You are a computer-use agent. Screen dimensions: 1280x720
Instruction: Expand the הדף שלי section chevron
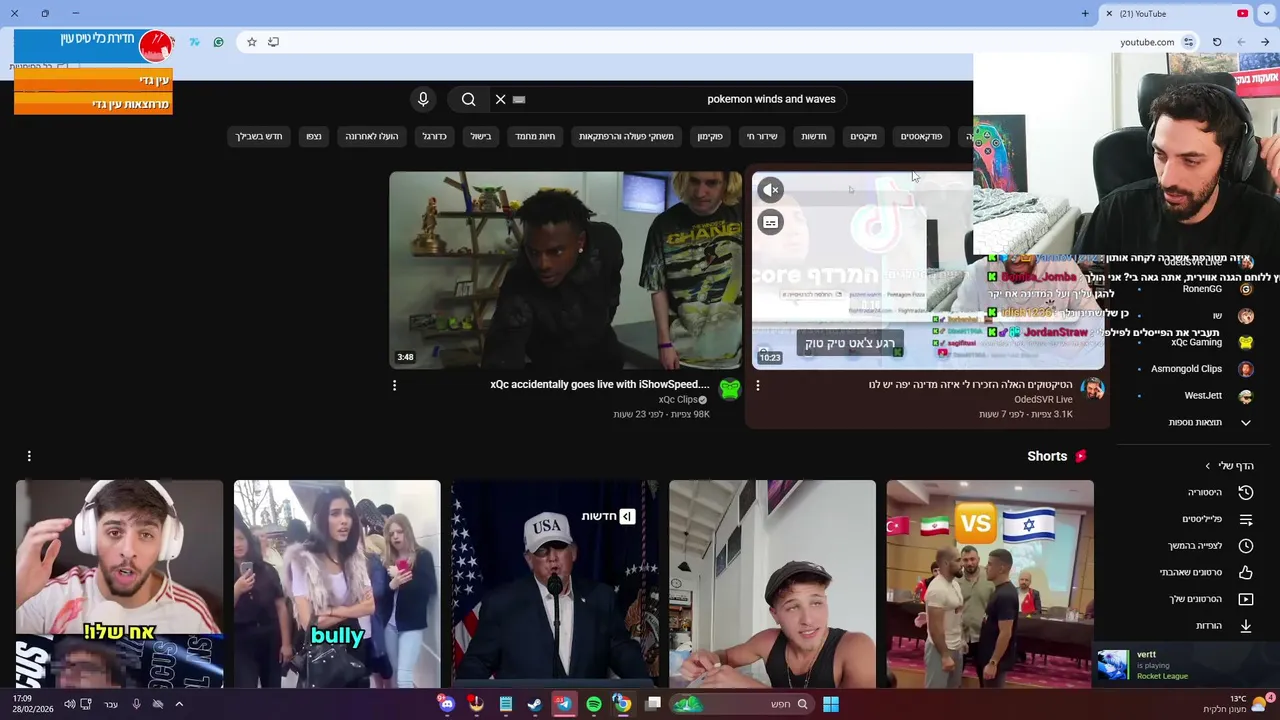pos(1207,466)
